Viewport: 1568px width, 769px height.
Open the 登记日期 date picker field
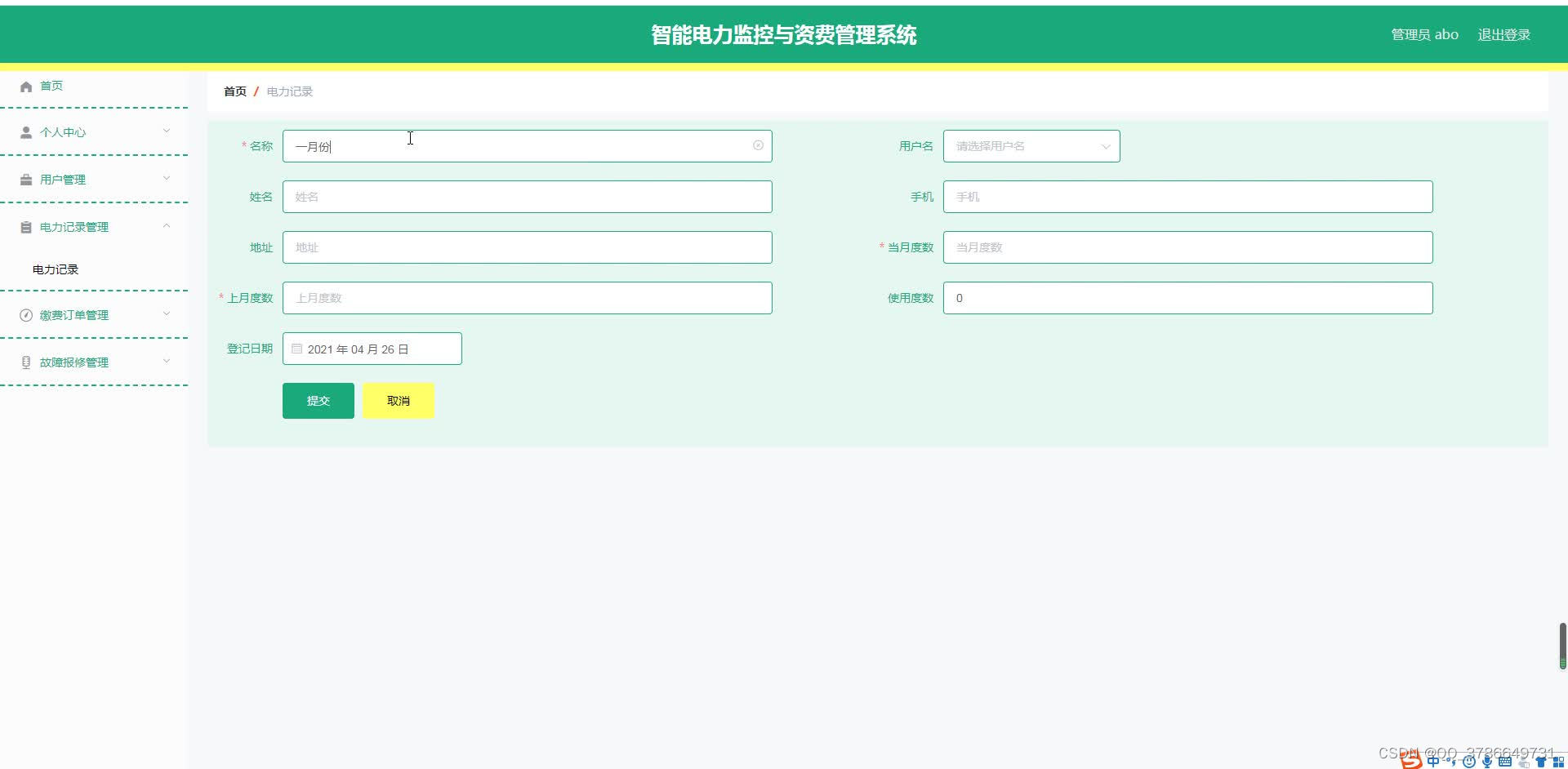click(x=372, y=349)
